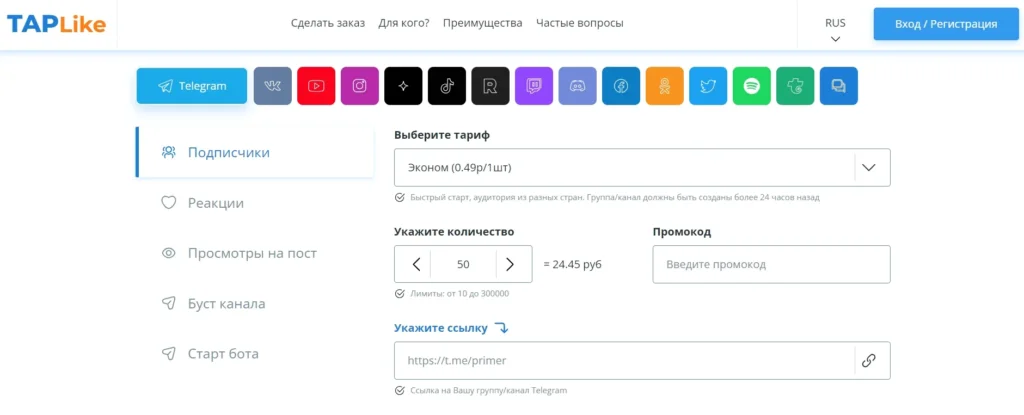Click the Выберите тариф label
Viewport: 1024px width, 415px height.
tap(441, 136)
